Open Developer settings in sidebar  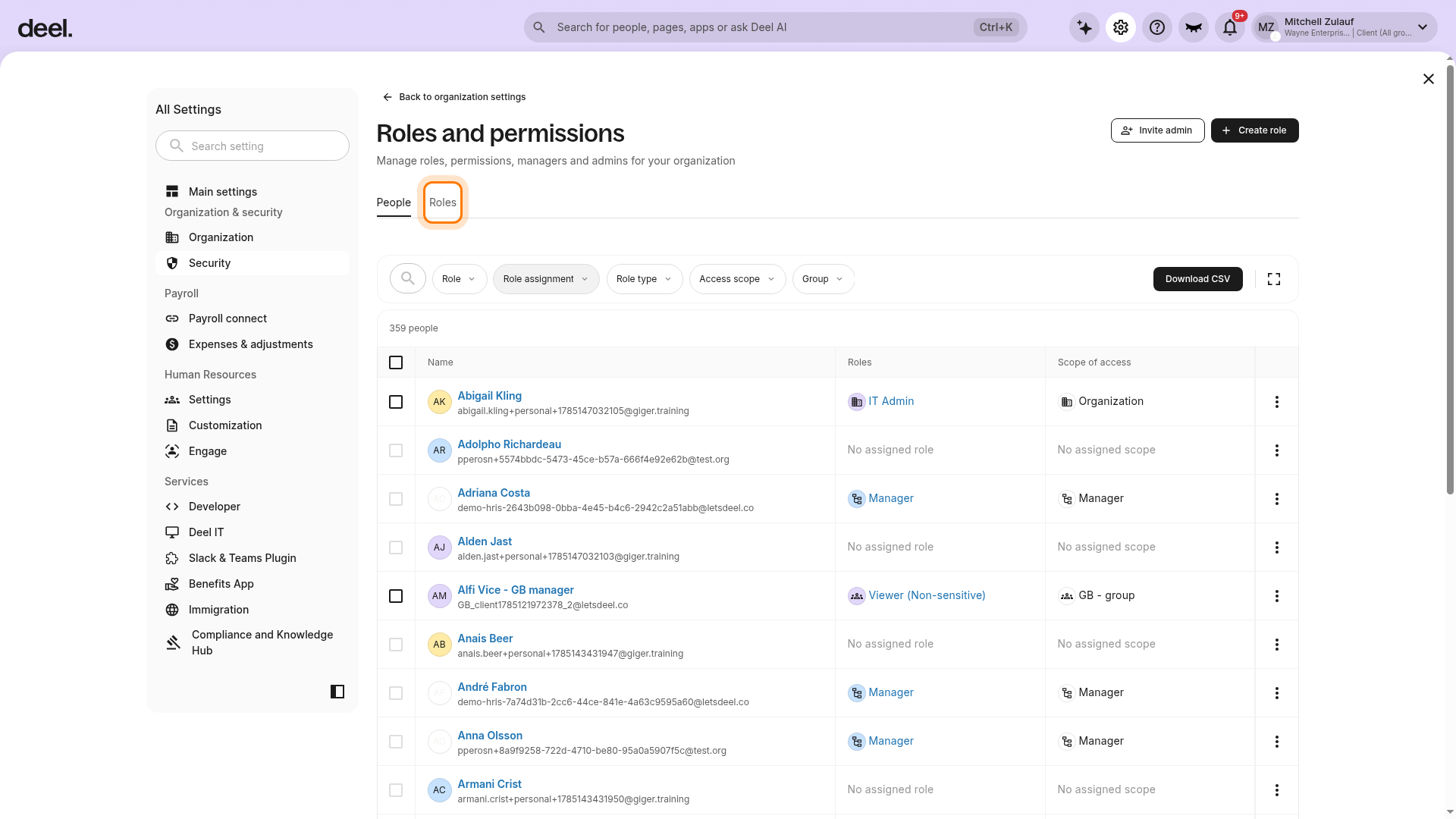click(253, 507)
